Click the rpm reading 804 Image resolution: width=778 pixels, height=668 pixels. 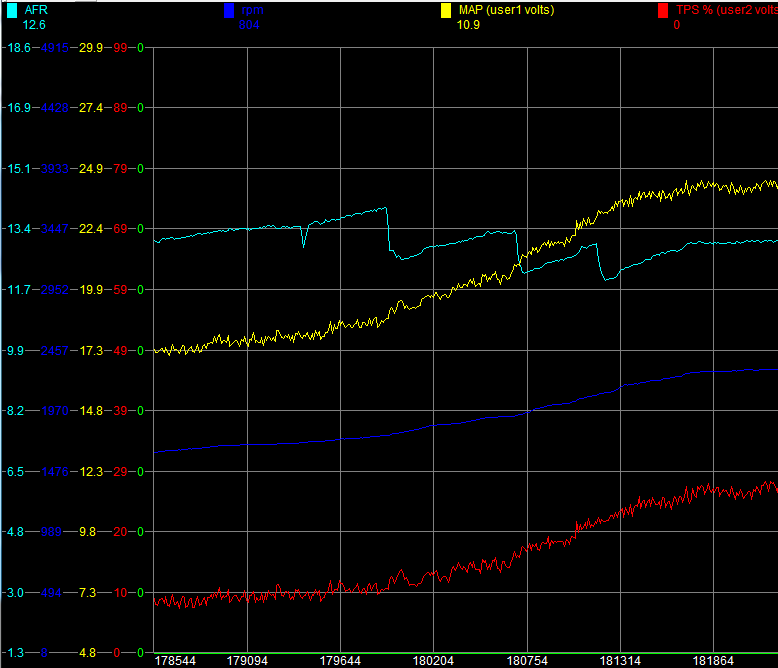tap(249, 25)
